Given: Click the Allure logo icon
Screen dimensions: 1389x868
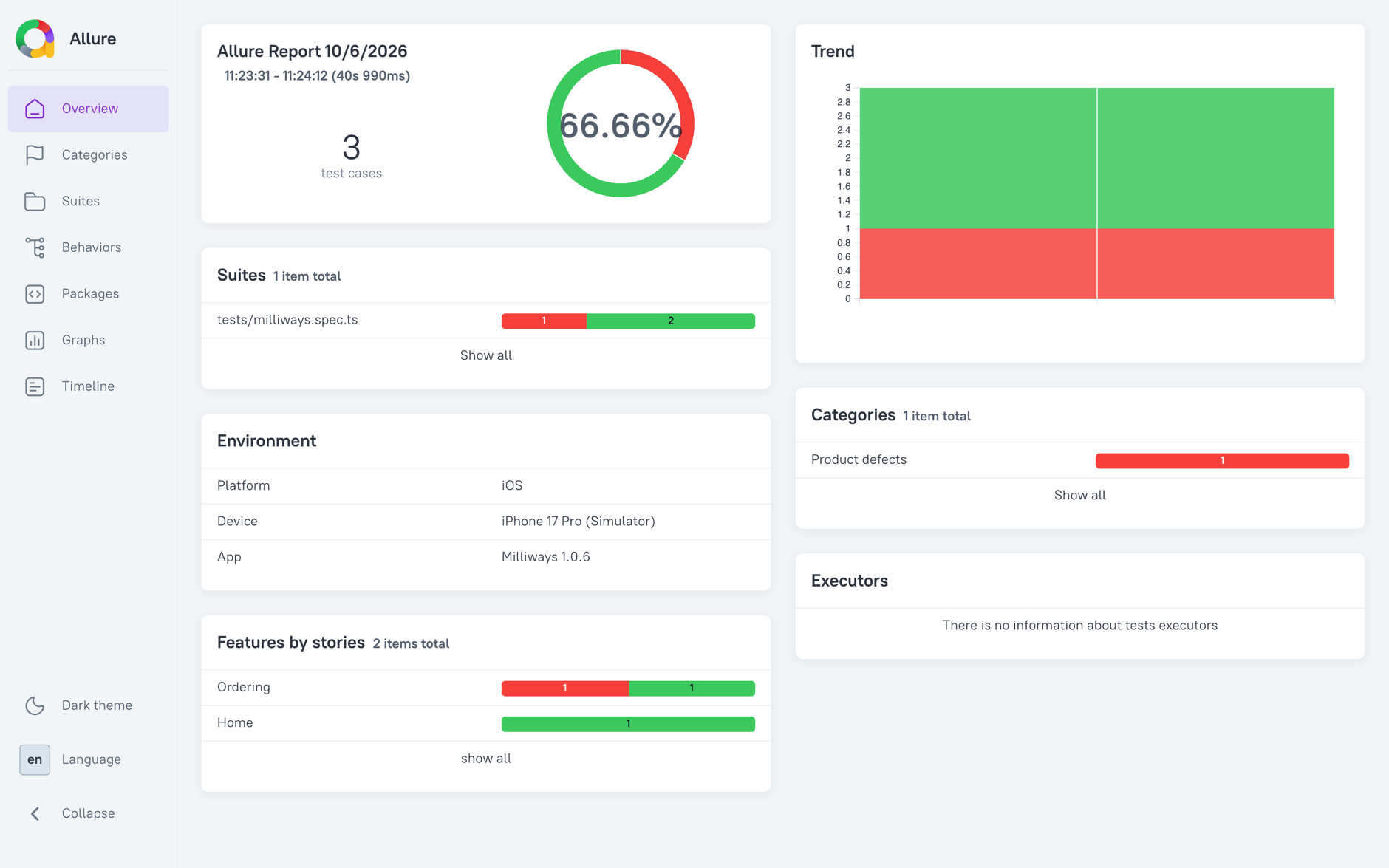Looking at the screenshot, I should (x=35, y=38).
